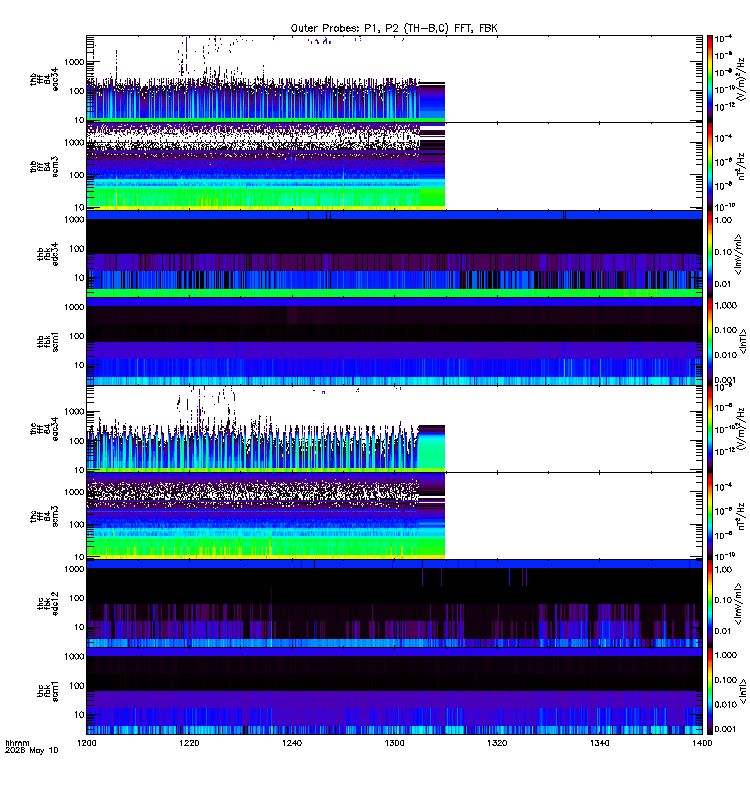Click the "1340" time axis label
The height and width of the screenshot is (800, 750).
coord(599,743)
